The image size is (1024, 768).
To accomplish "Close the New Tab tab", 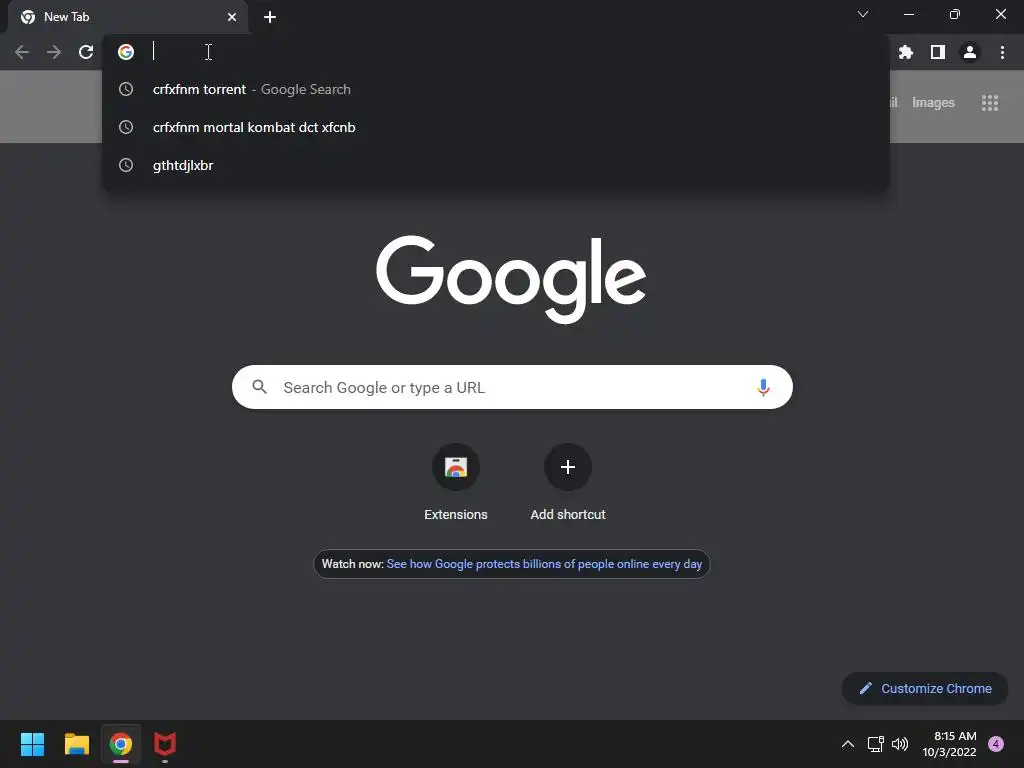I will point(232,17).
